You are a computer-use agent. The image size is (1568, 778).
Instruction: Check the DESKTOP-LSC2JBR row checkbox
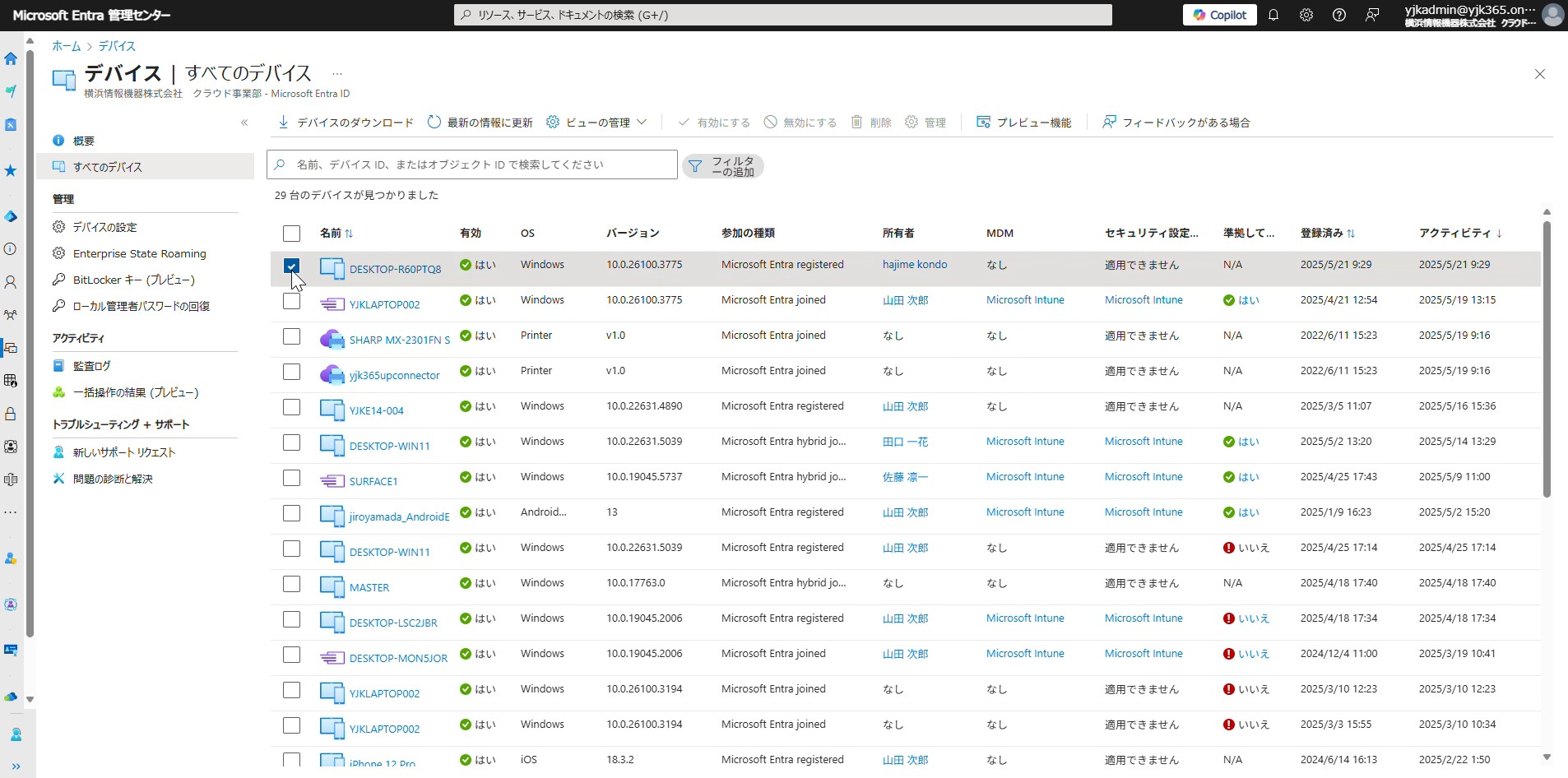tap(291, 619)
